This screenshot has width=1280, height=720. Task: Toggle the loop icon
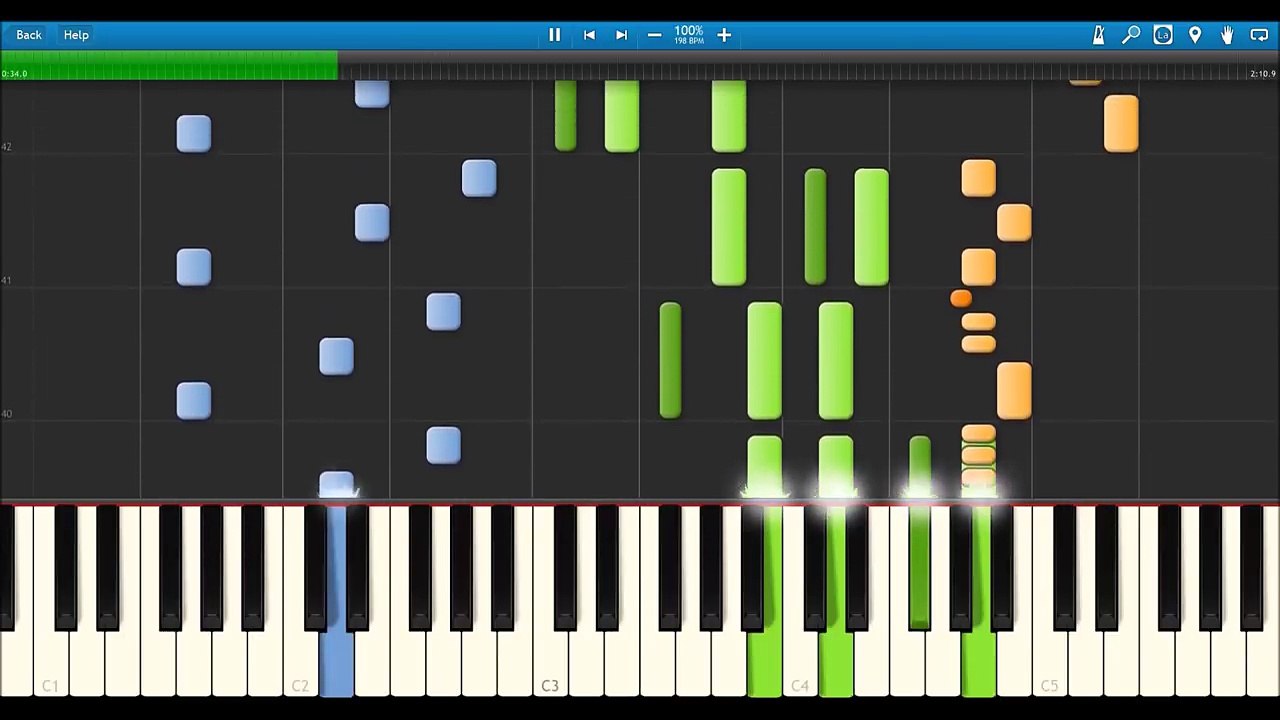coord(1259,35)
